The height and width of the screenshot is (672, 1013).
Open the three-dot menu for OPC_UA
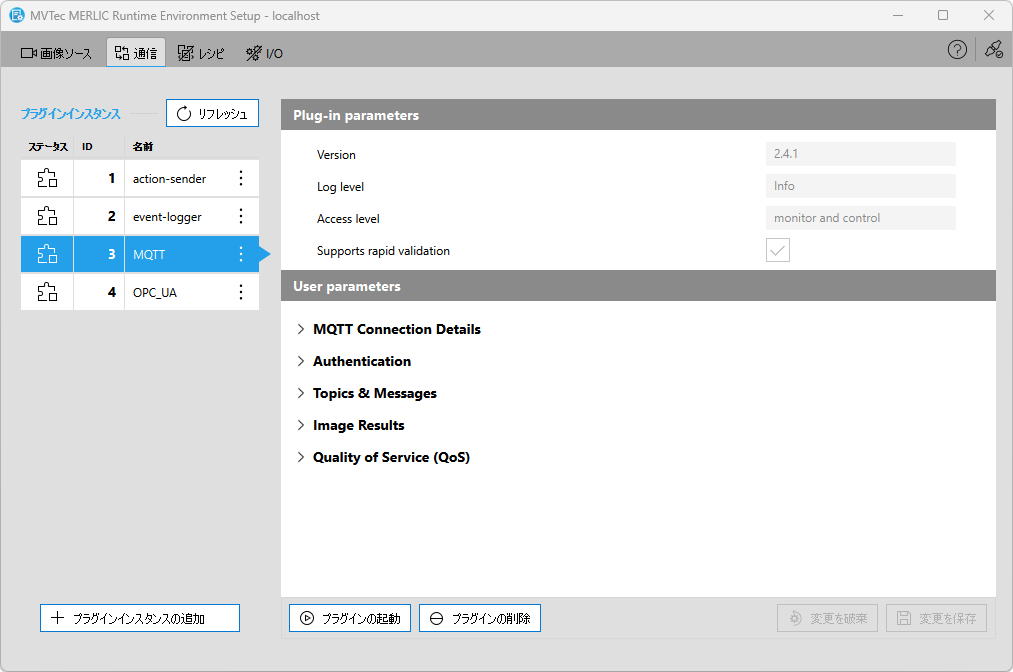[x=240, y=292]
